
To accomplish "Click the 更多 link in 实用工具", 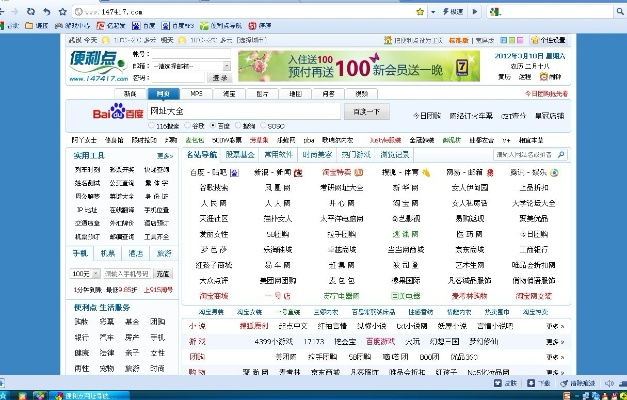I will click(164, 155).
